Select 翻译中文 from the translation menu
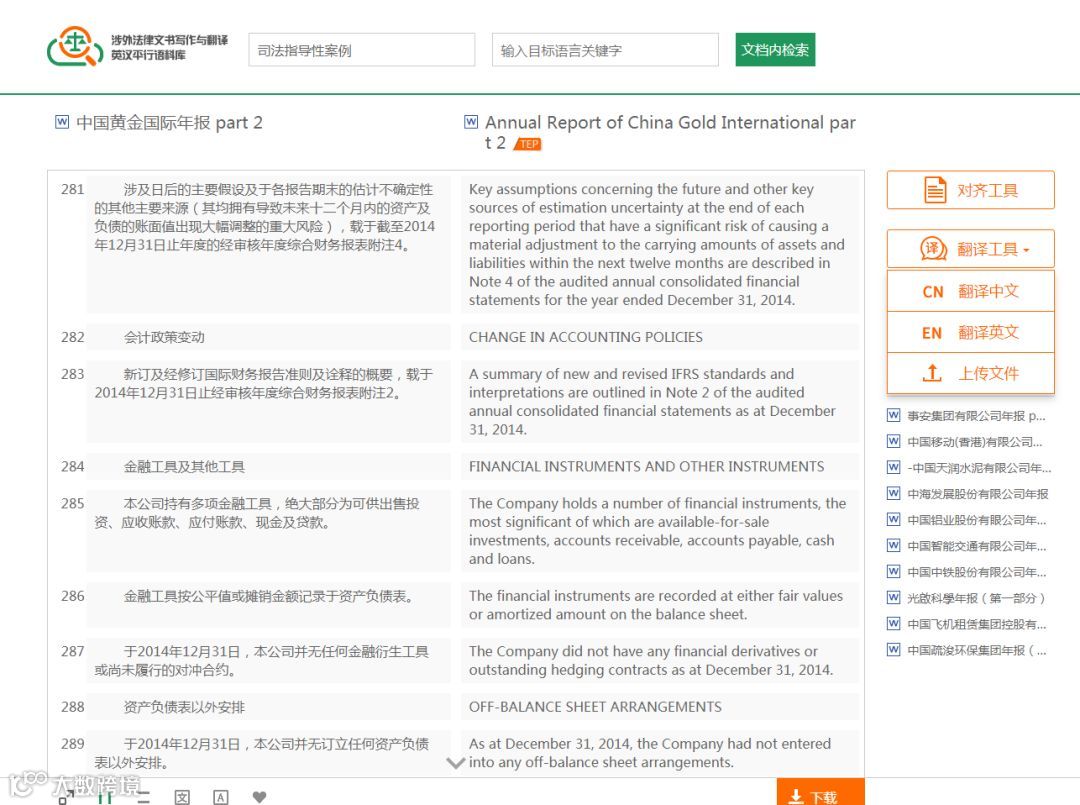 coord(970,291)
